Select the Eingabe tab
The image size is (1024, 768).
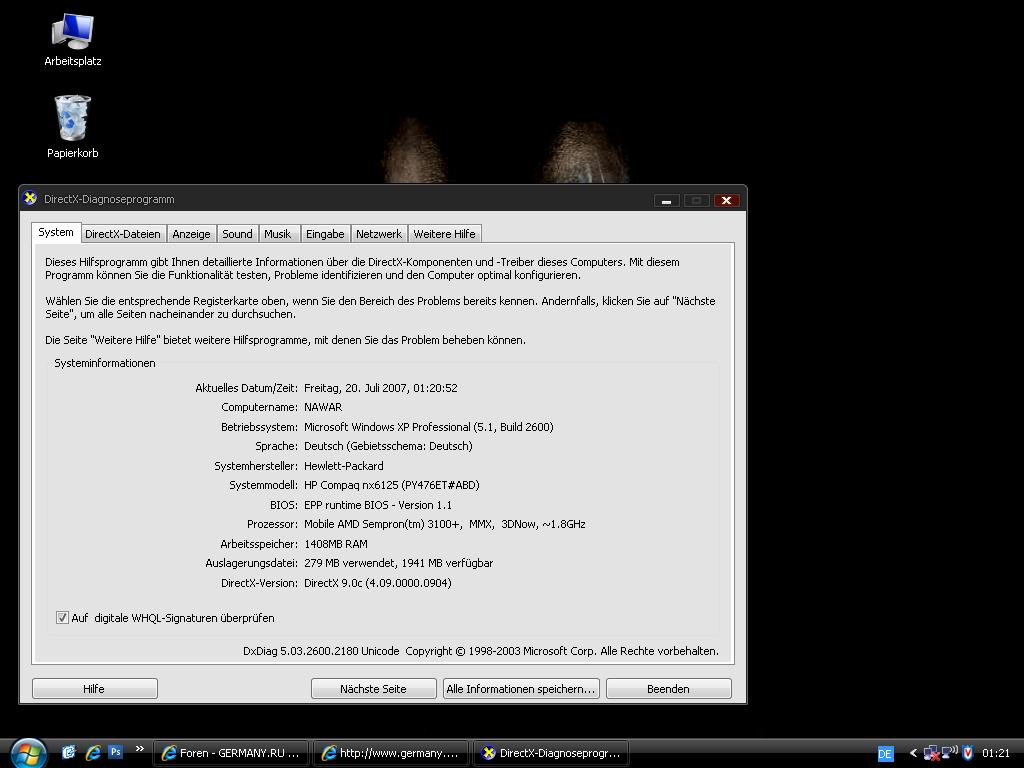pos(325,234)
